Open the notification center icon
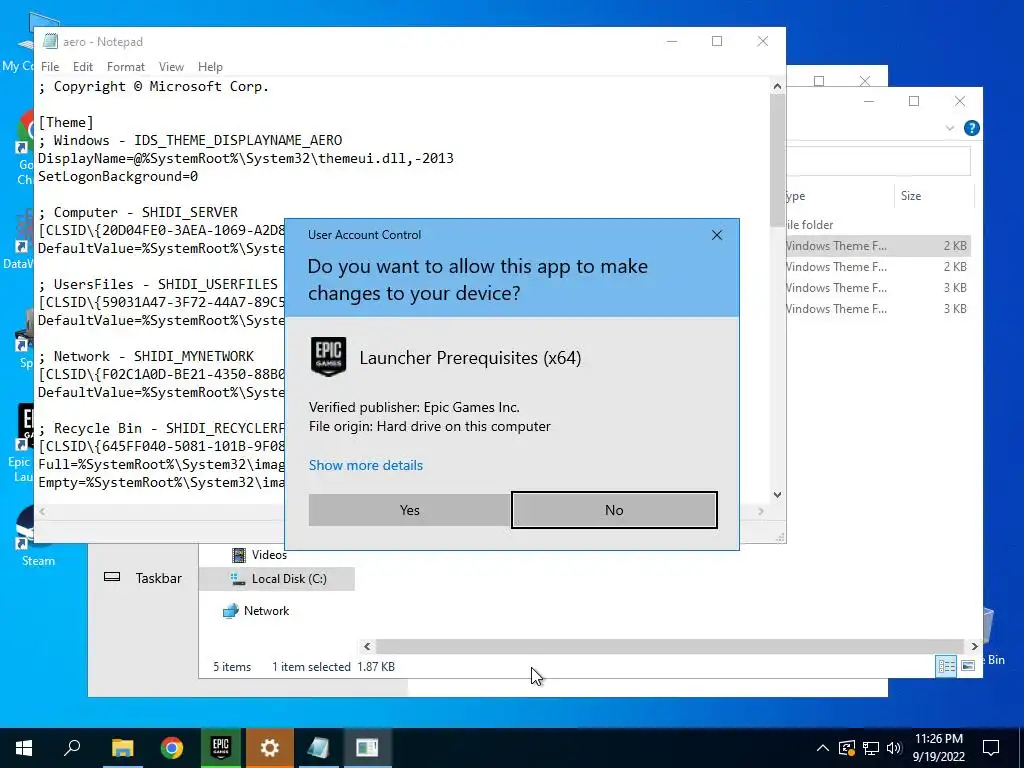 991,748
